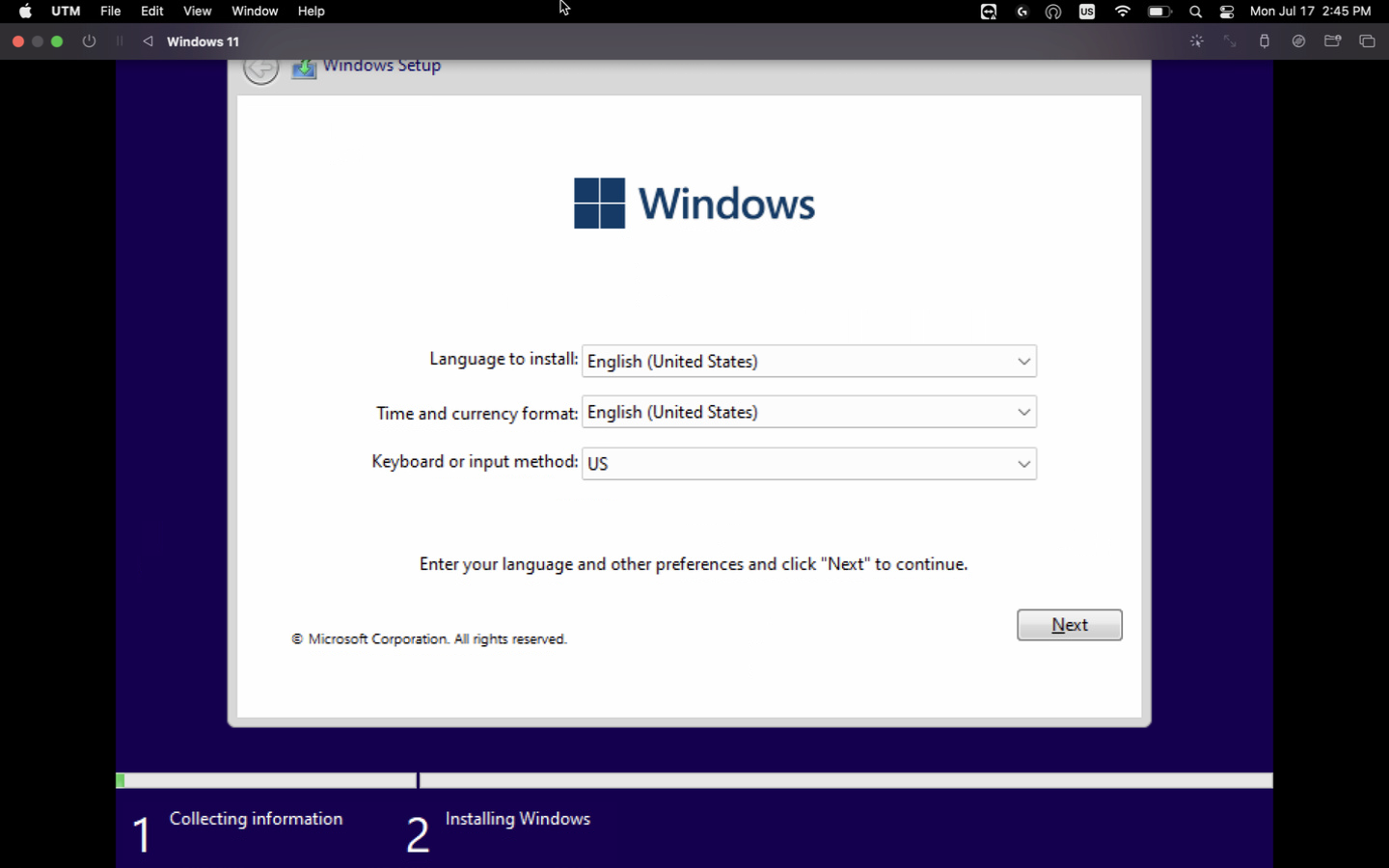Click the 'Keyboard or input method:' label
Image resolution: width=1389 pixels, height=868 pixels.
(475, 462)
